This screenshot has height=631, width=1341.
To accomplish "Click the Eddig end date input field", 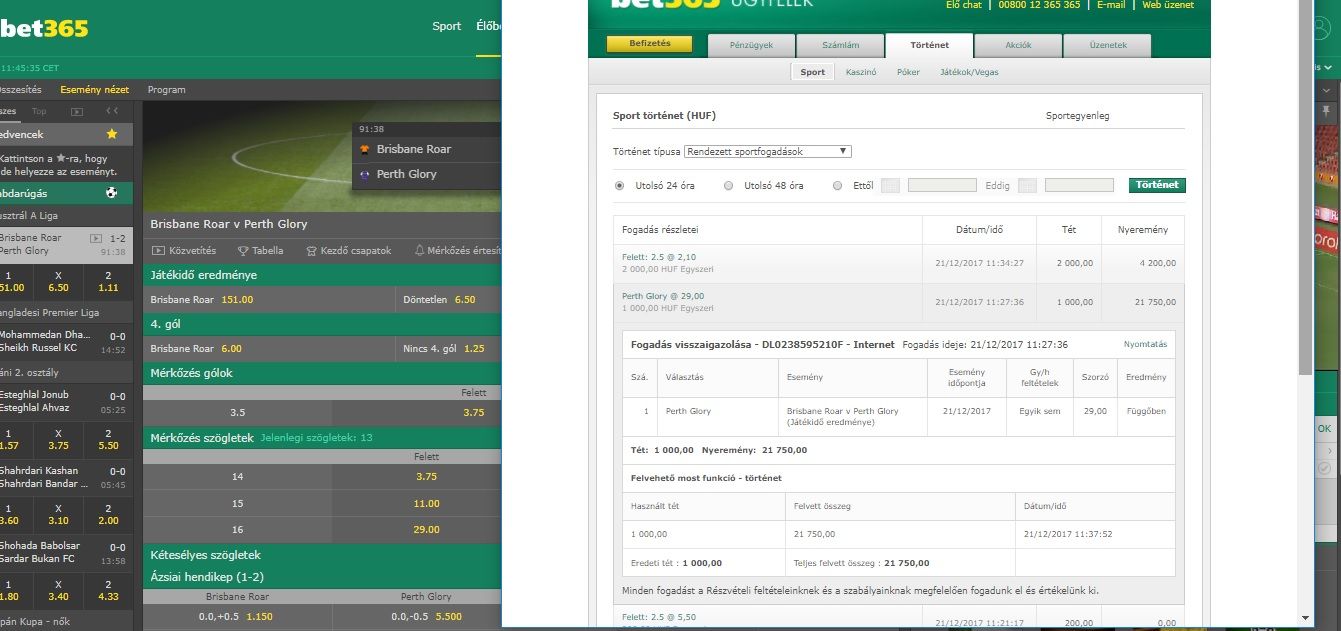I will (x=1079, y=185).
